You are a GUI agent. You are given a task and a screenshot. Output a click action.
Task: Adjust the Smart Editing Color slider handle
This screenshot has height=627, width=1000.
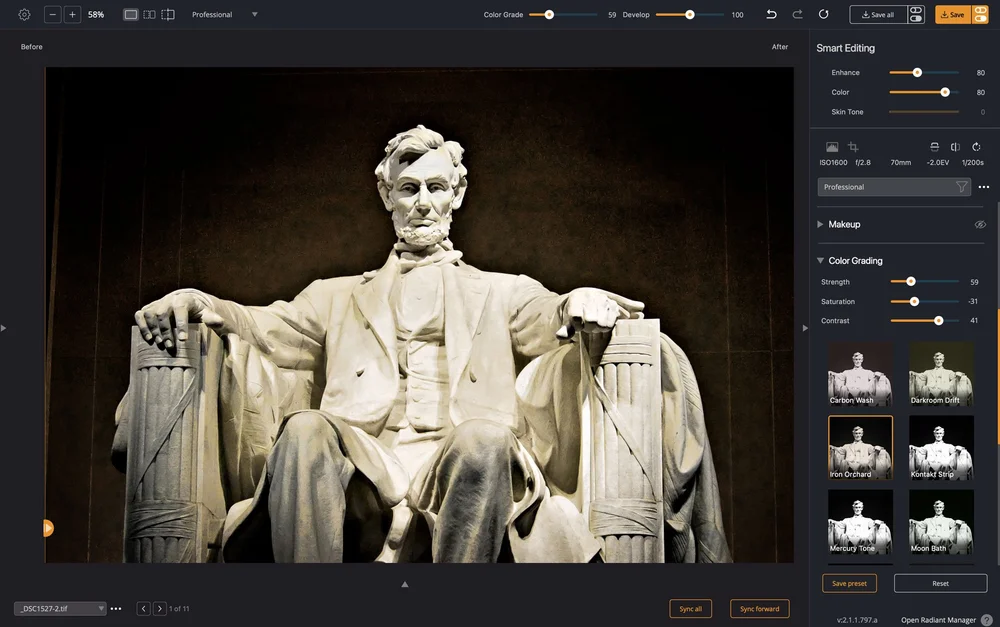pos(945,92)
